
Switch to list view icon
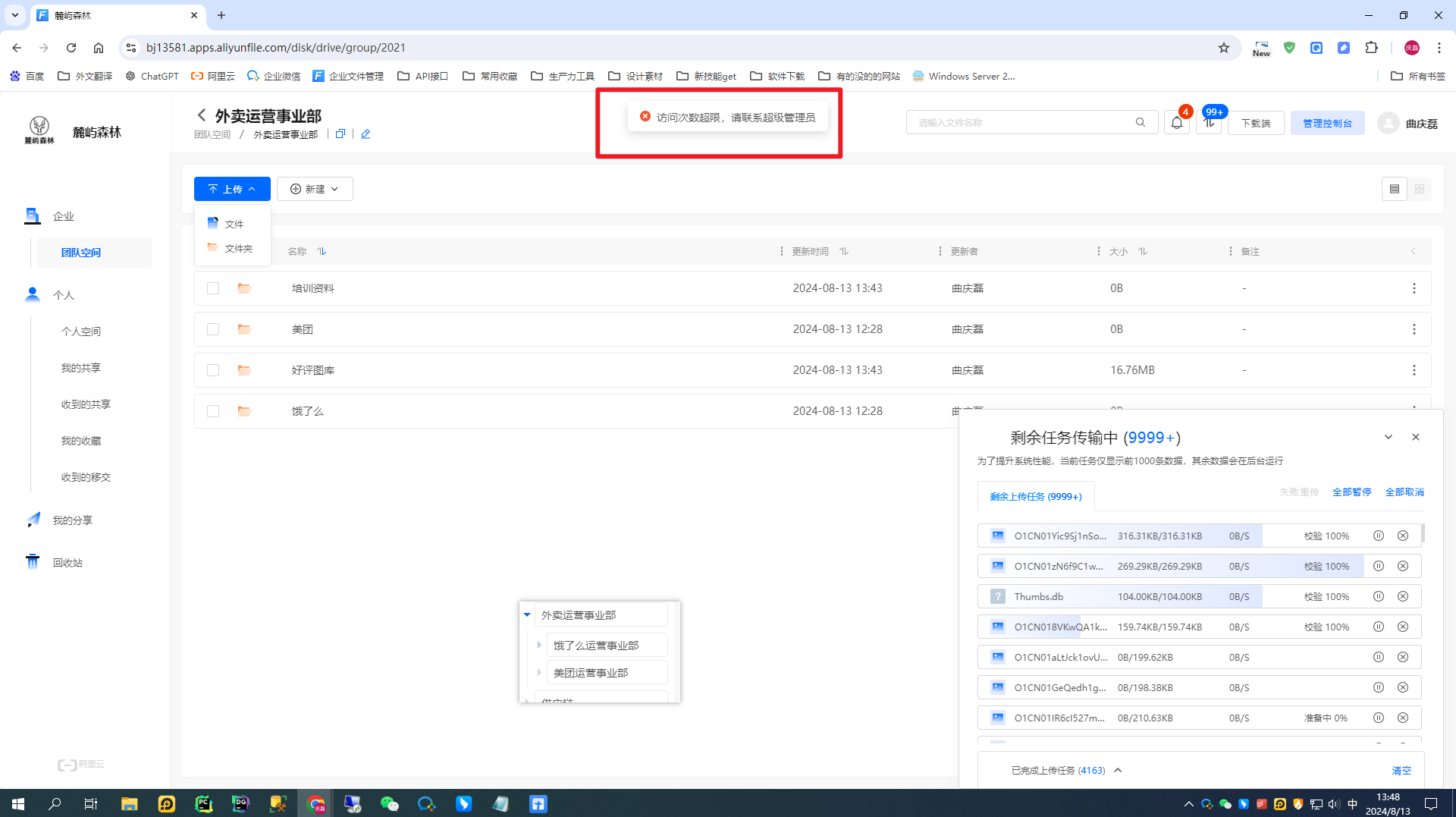(1395, 189)
